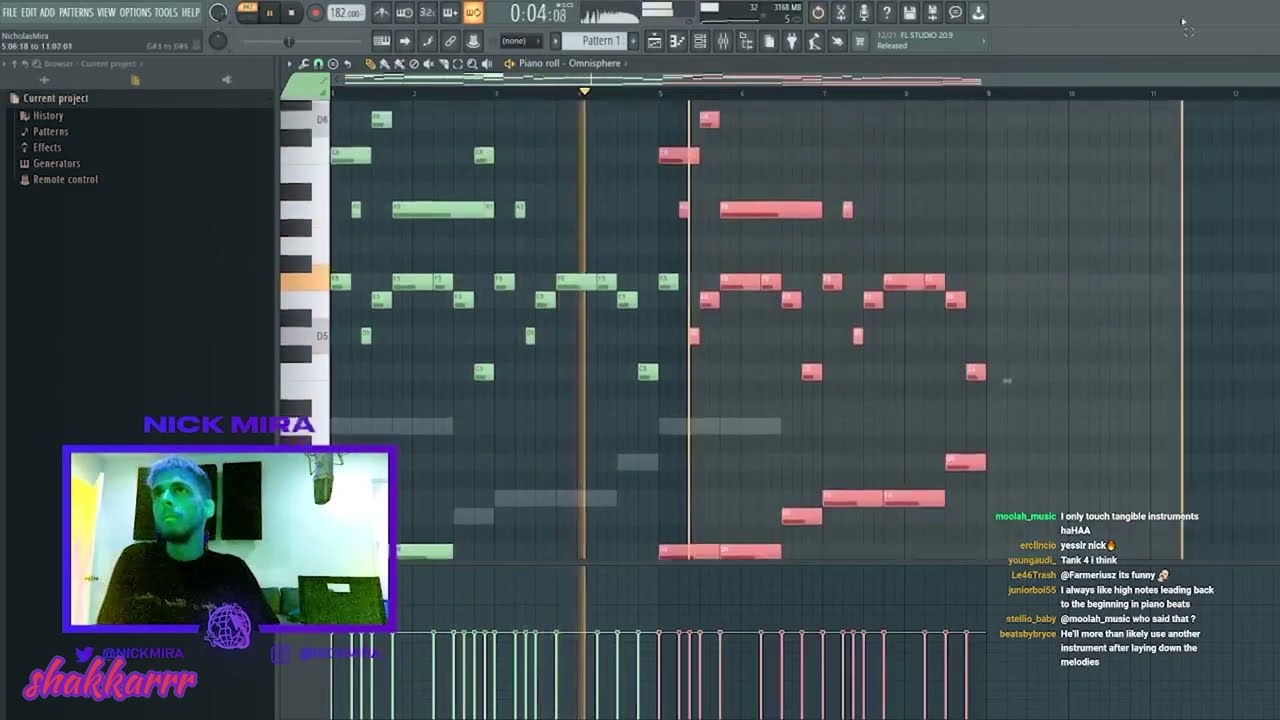Click the render export audio icon
The image size is (1280, 720).
point(932,12)
